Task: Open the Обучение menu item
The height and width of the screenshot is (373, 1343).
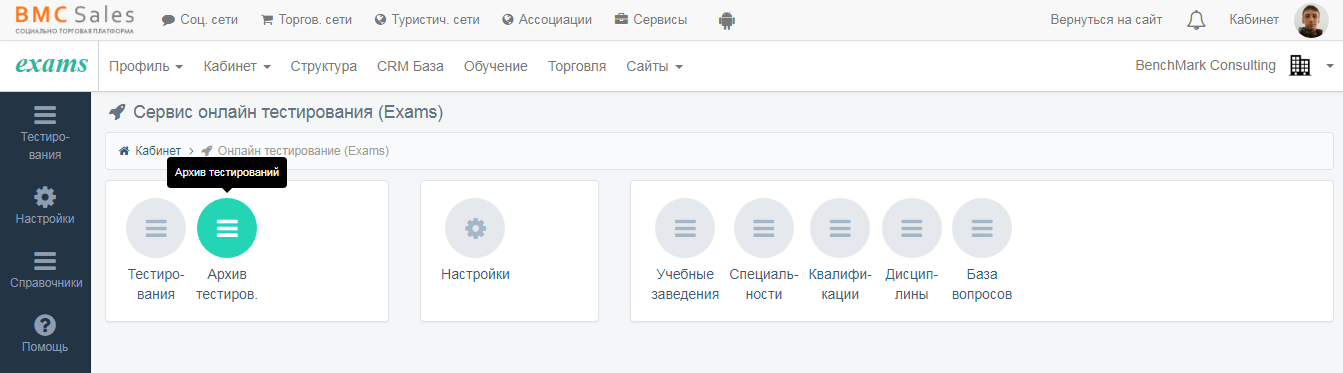Action: 496,66
